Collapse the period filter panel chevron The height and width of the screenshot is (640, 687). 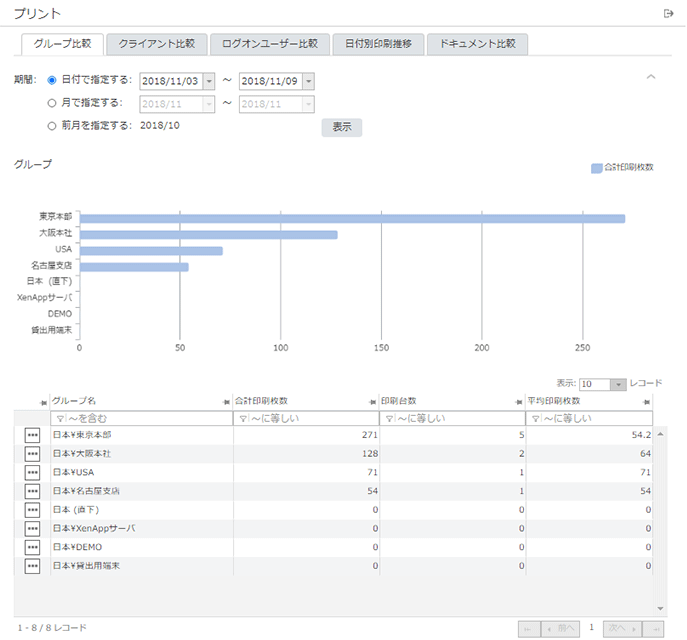point(651,77)
